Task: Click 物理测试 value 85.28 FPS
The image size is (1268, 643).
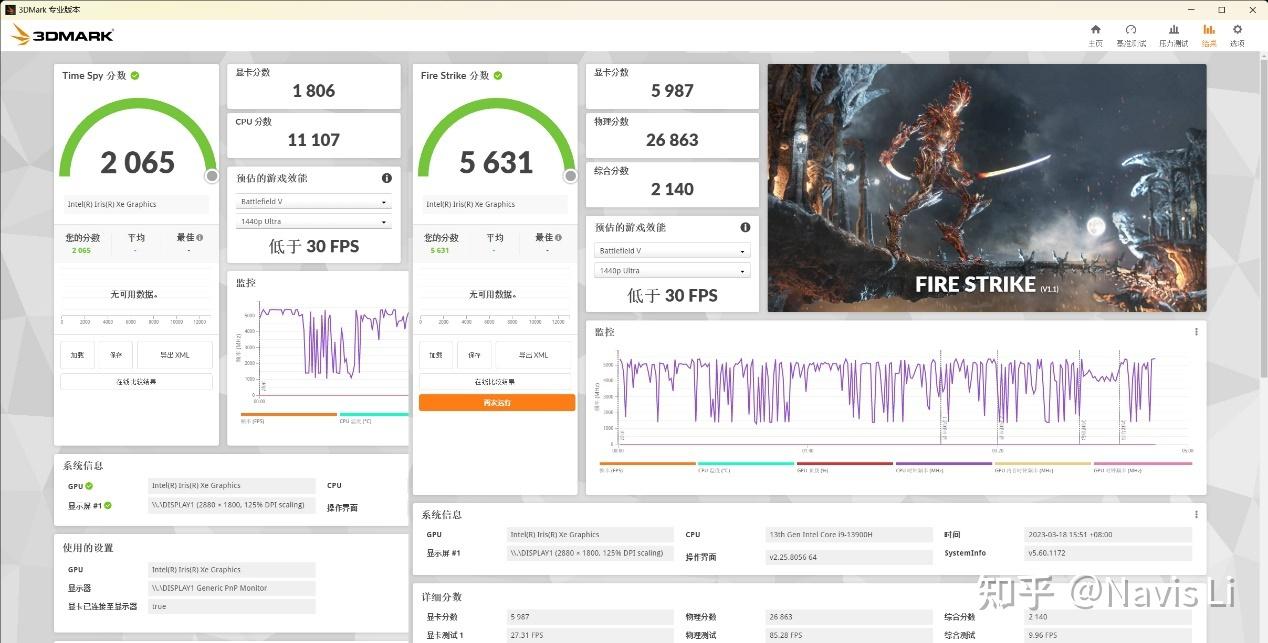Action: [x=849, y=635]
